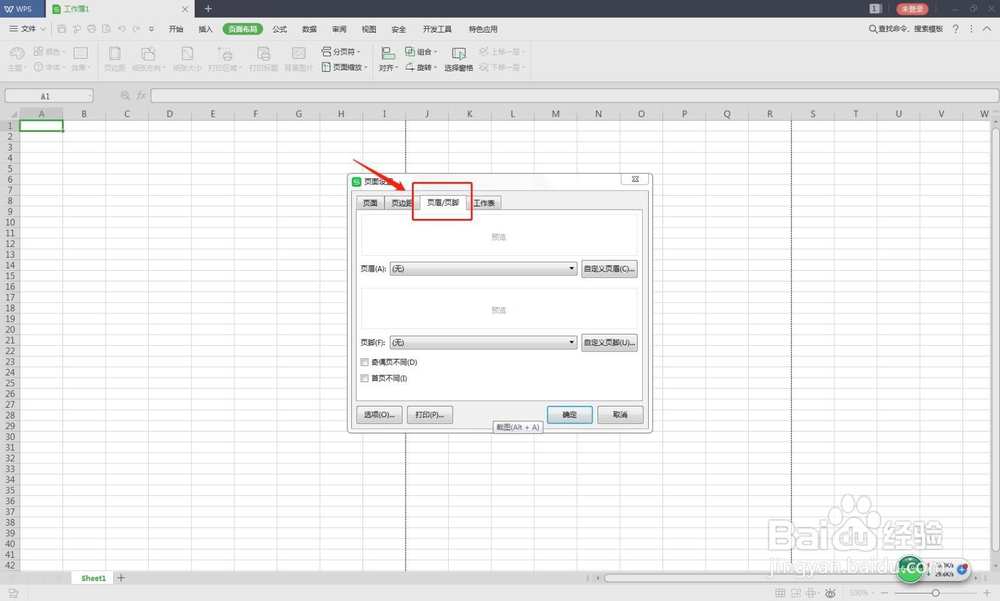
Task: Click the add new sheet plus icon
Action: pos(121,578)
